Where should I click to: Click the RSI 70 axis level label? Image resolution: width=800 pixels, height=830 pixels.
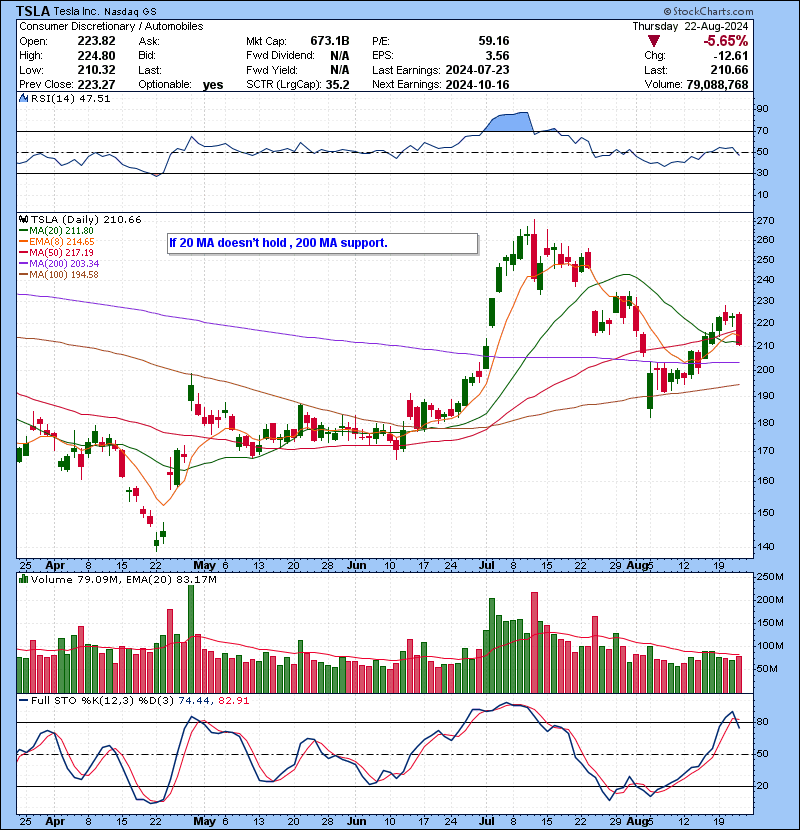click(x=762, y=131)
